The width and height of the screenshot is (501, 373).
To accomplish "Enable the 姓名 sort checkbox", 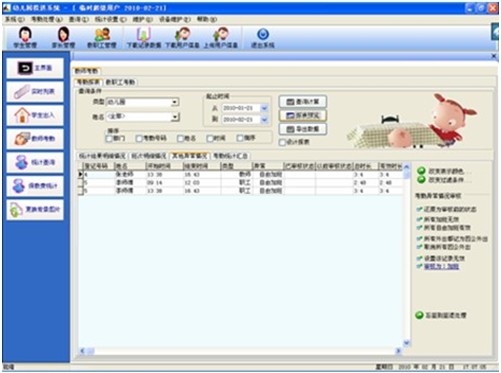I will [181, 138].
